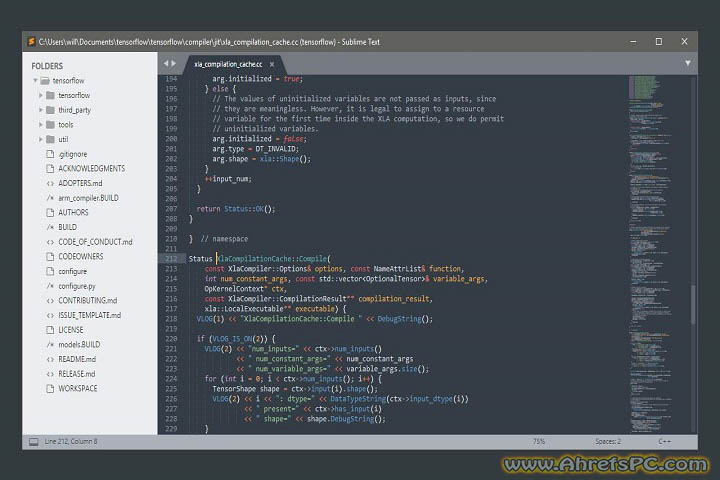The width and height of the screenshot is (720, 480).
Task: Click the configure file icon
Action: click(51, 271)
